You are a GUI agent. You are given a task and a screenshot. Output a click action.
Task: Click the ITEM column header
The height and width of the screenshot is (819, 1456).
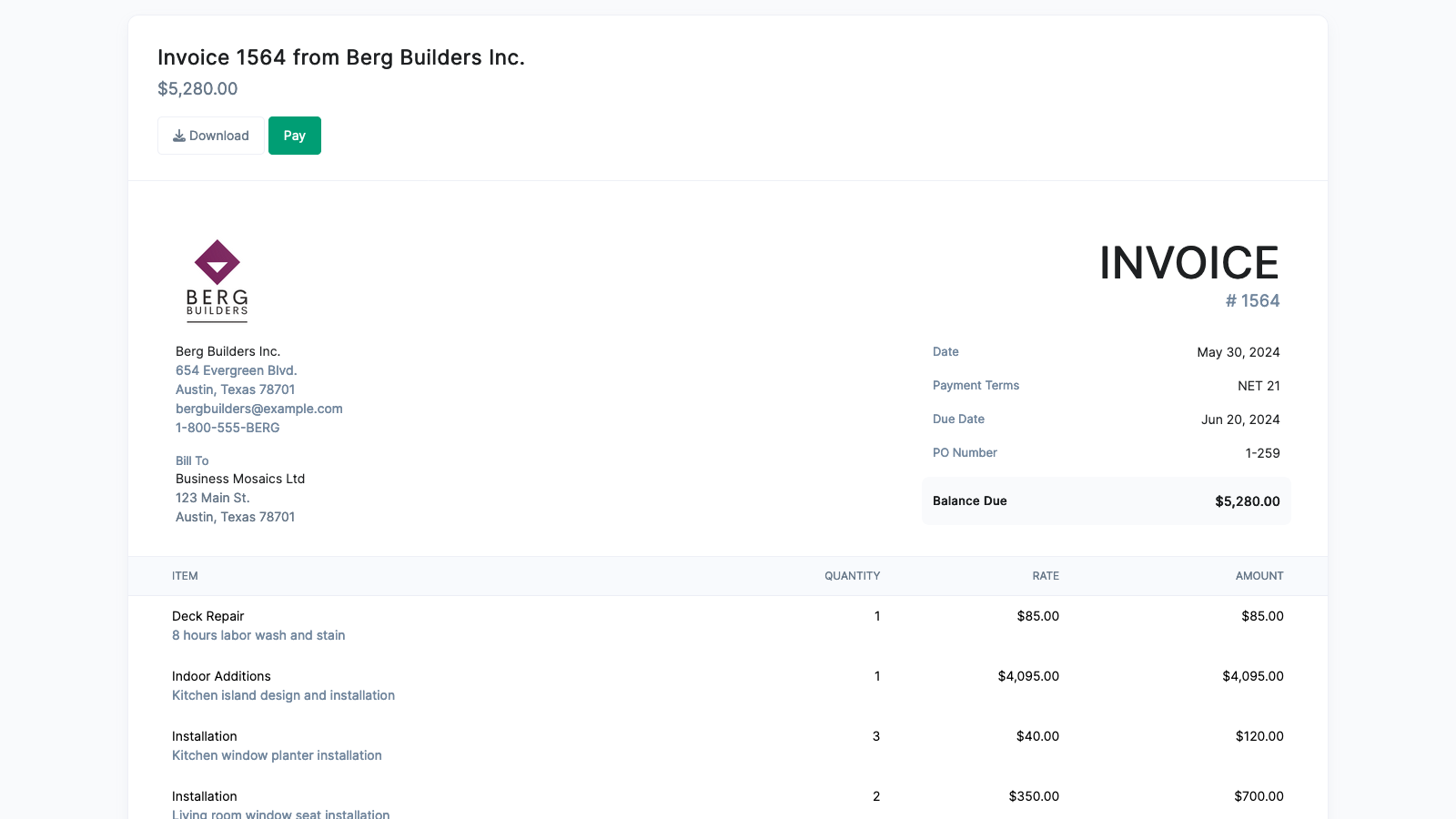(x=186, y=575)
